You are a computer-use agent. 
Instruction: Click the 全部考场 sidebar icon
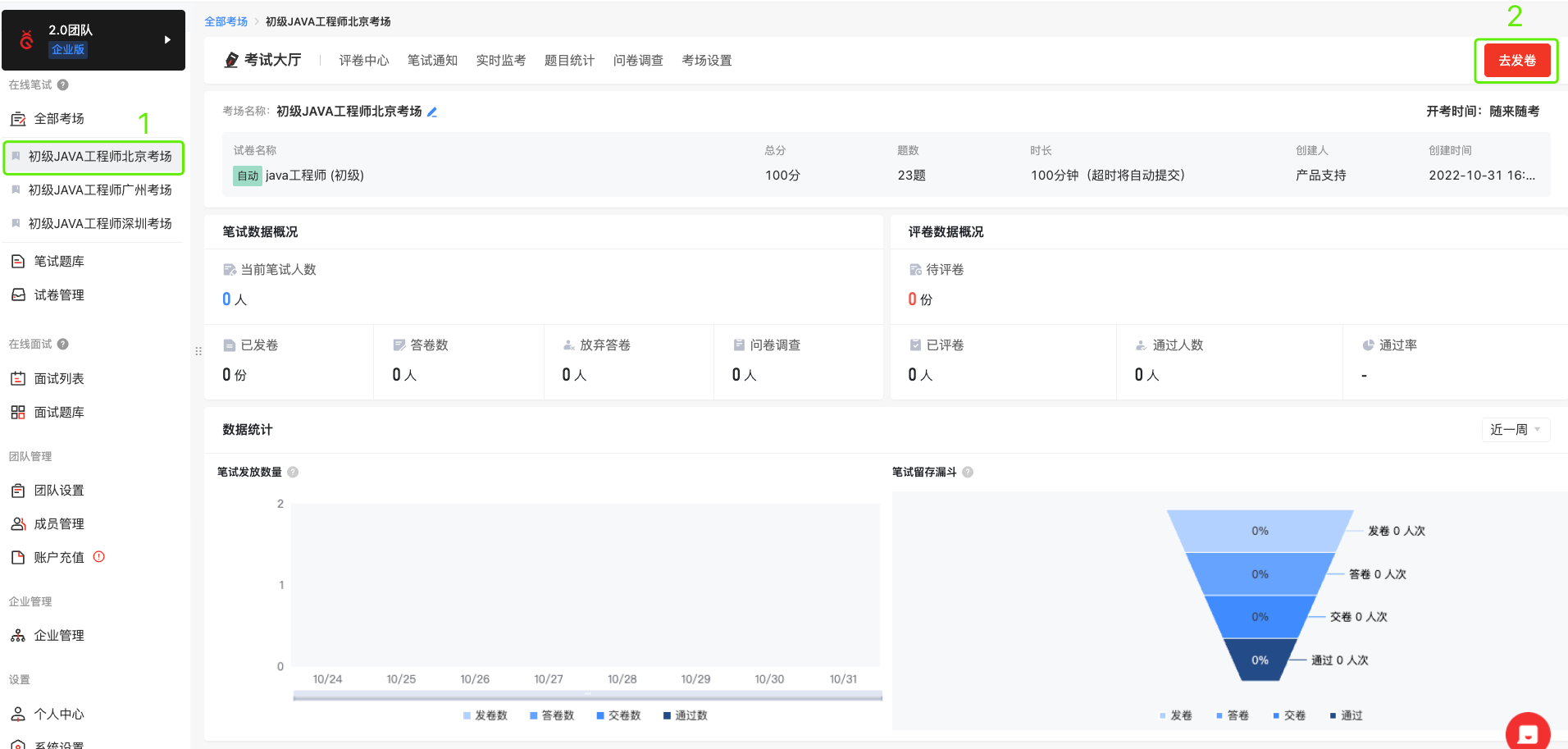coord(18,119)
